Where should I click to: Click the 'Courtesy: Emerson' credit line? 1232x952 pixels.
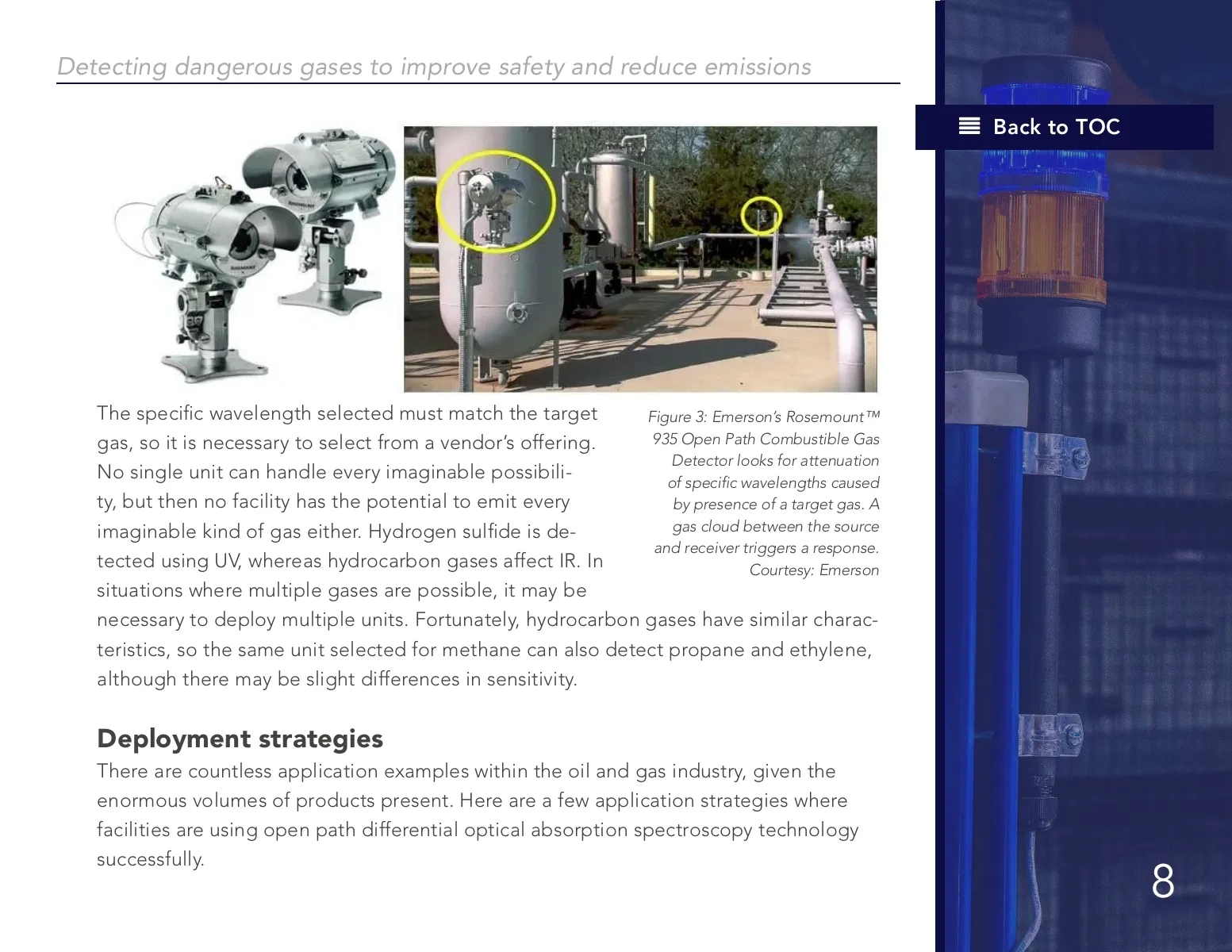coord(814,570)
